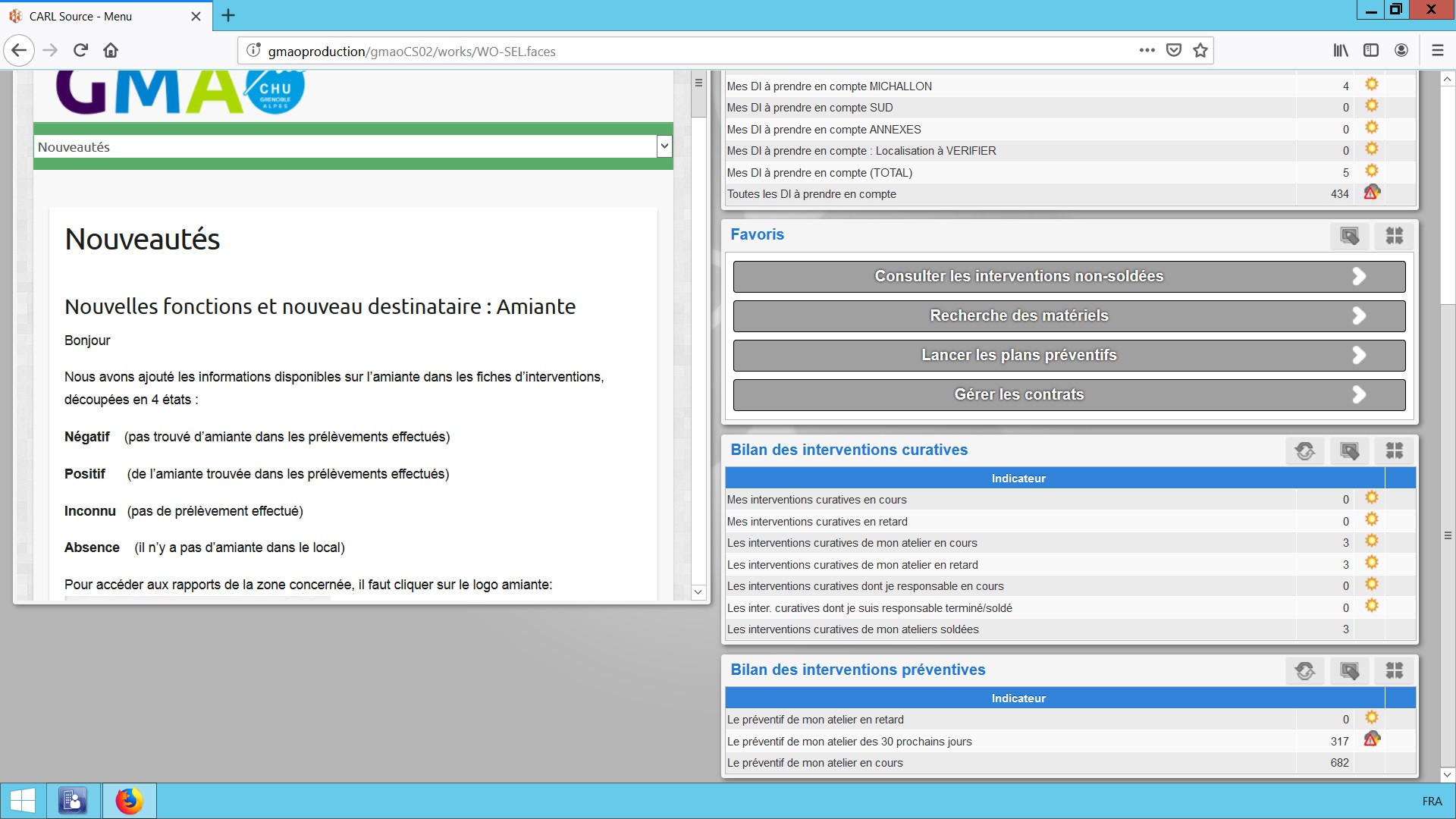Open Firefox page actions three-dot menu
This screenshot has width=1456, height=819.
(x=1147, y=51)
